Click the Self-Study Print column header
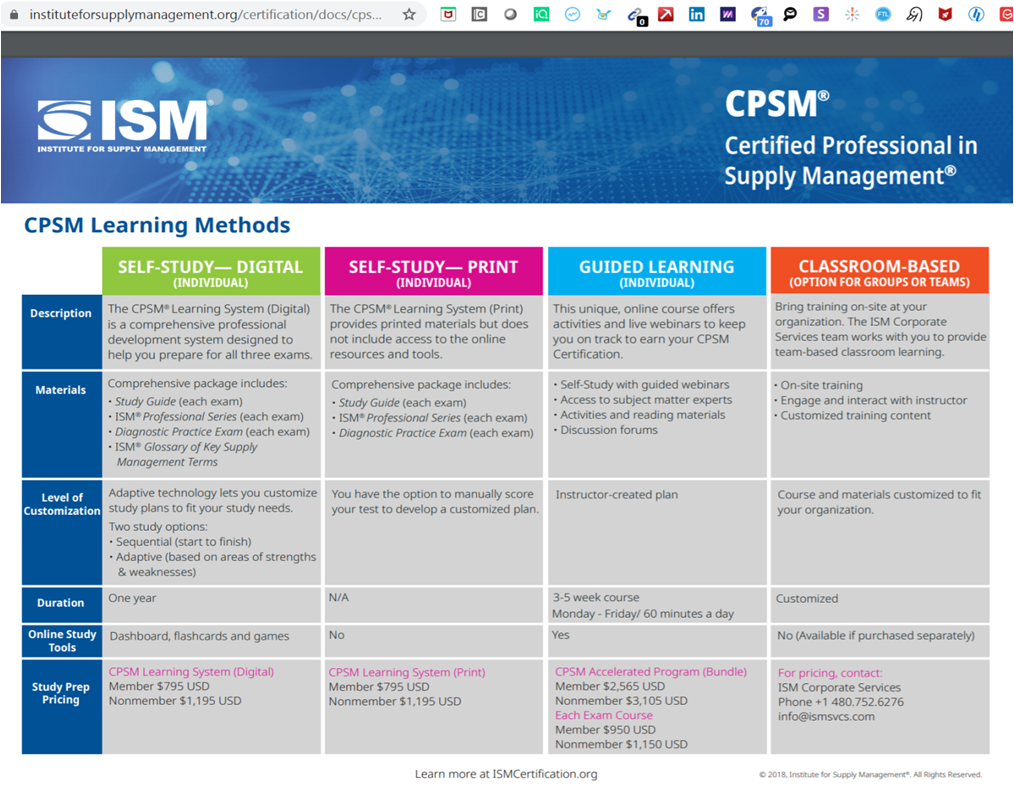 [x=433, y=271]
